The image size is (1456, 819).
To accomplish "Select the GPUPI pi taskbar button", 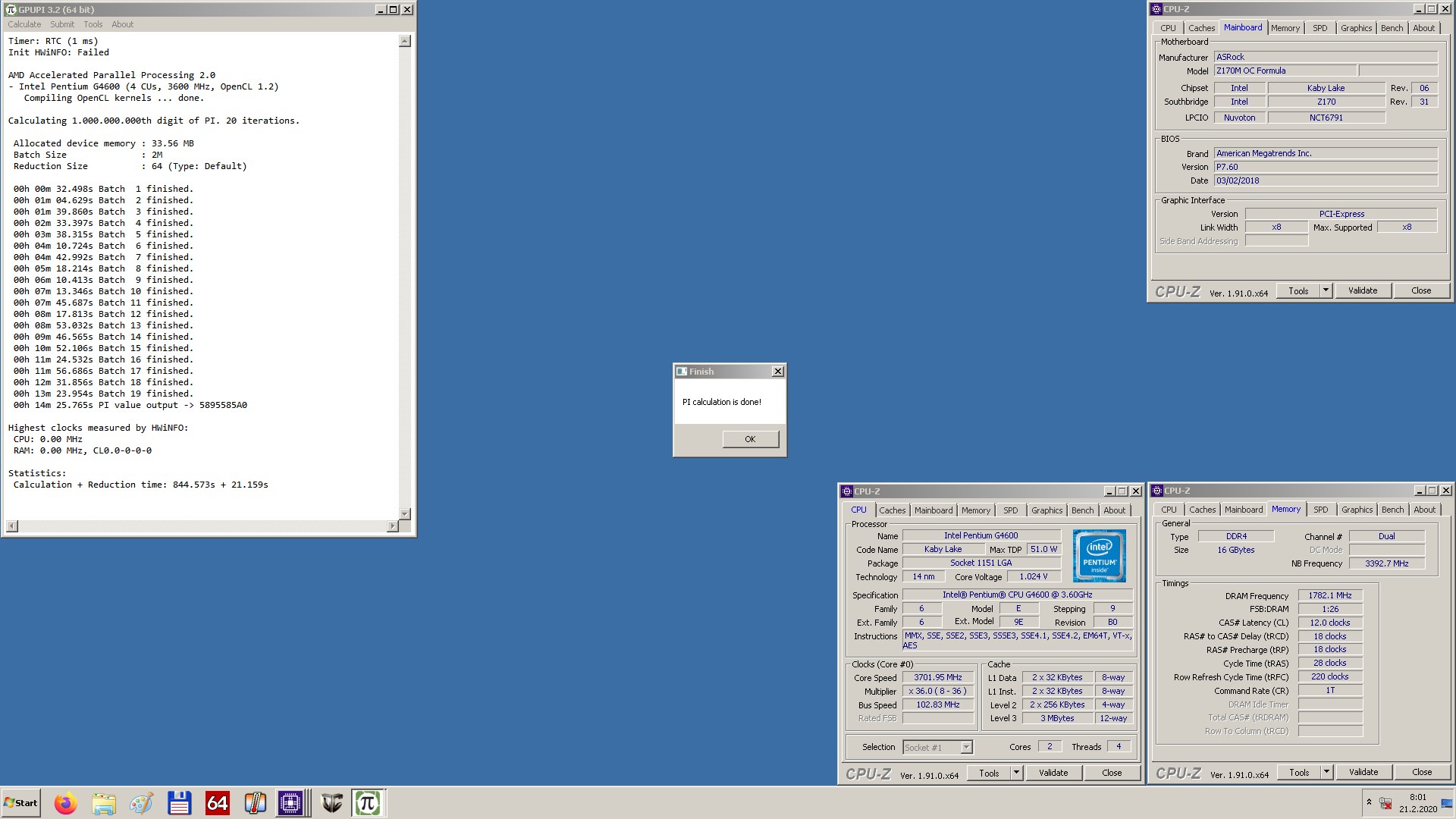I will pyautogui.click(x=369, y=803).
